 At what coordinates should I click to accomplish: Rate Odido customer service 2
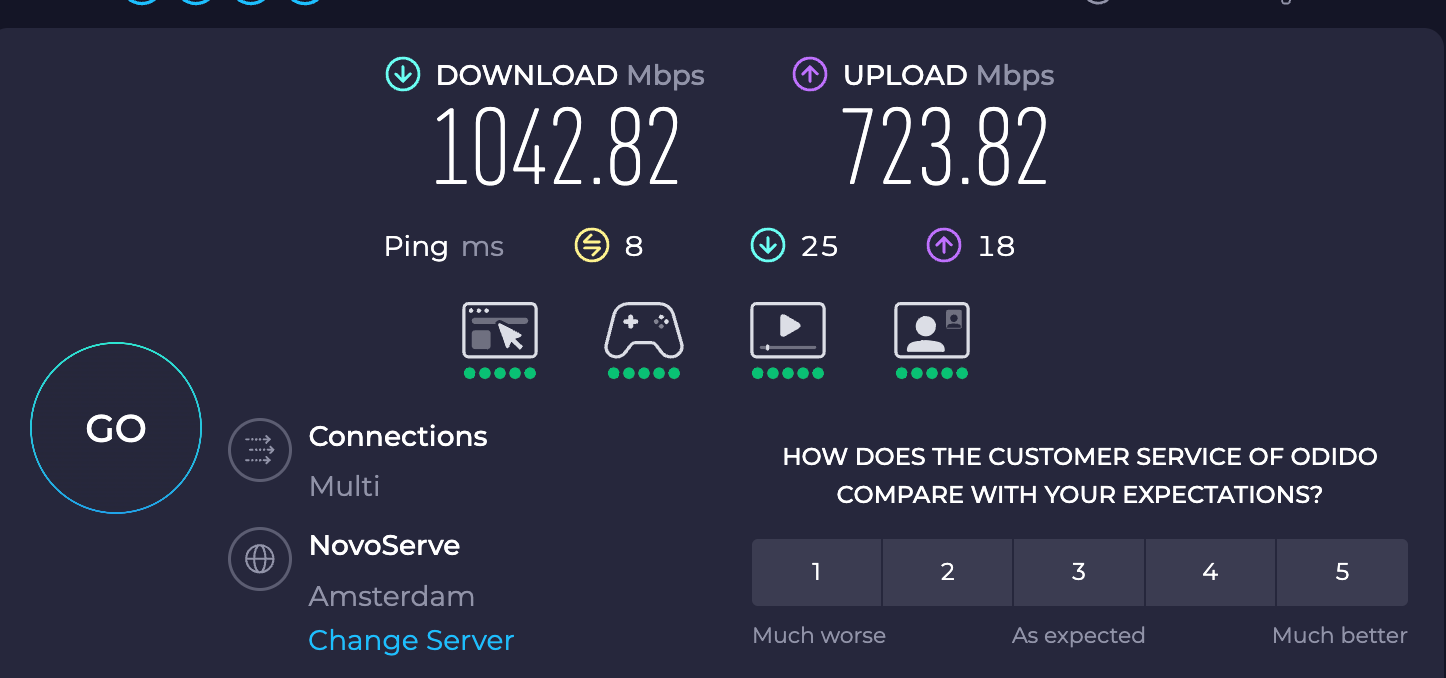click(948, 572)
